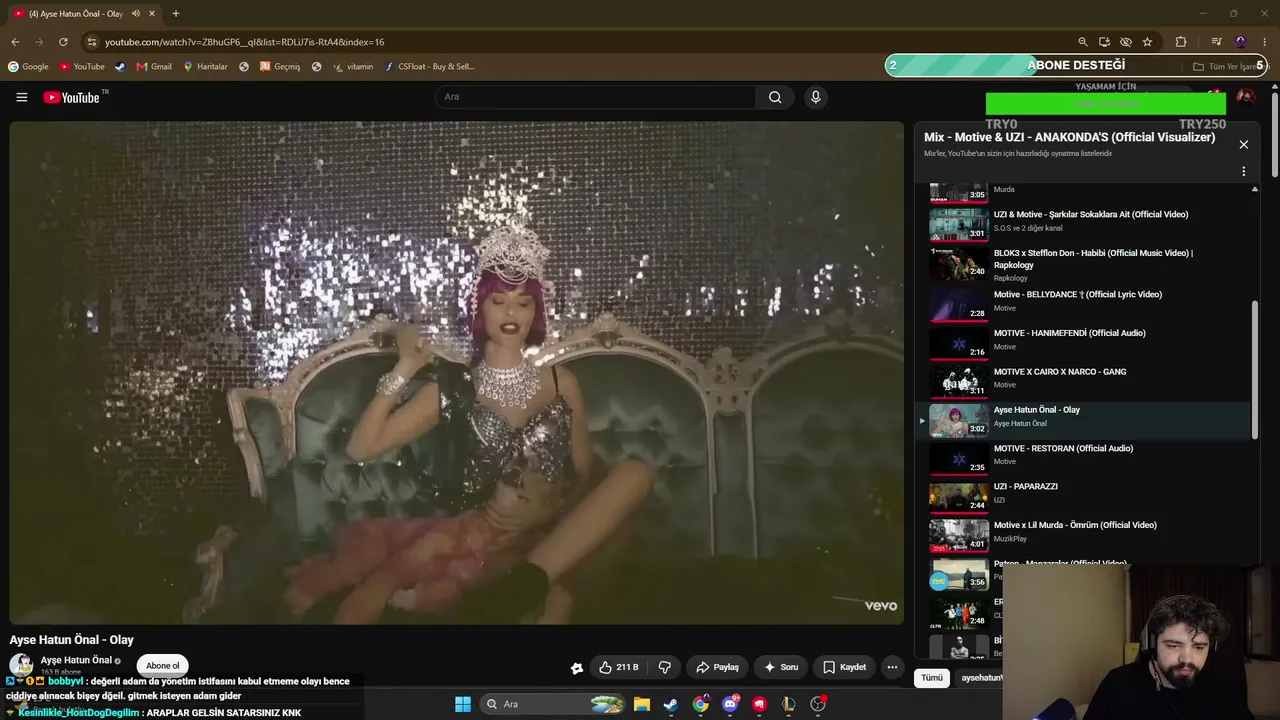Open the zoom magnifier in the address bar
Image resolution: width=1280 pixels, height=720 pixels.
(x=1082, y=42)
